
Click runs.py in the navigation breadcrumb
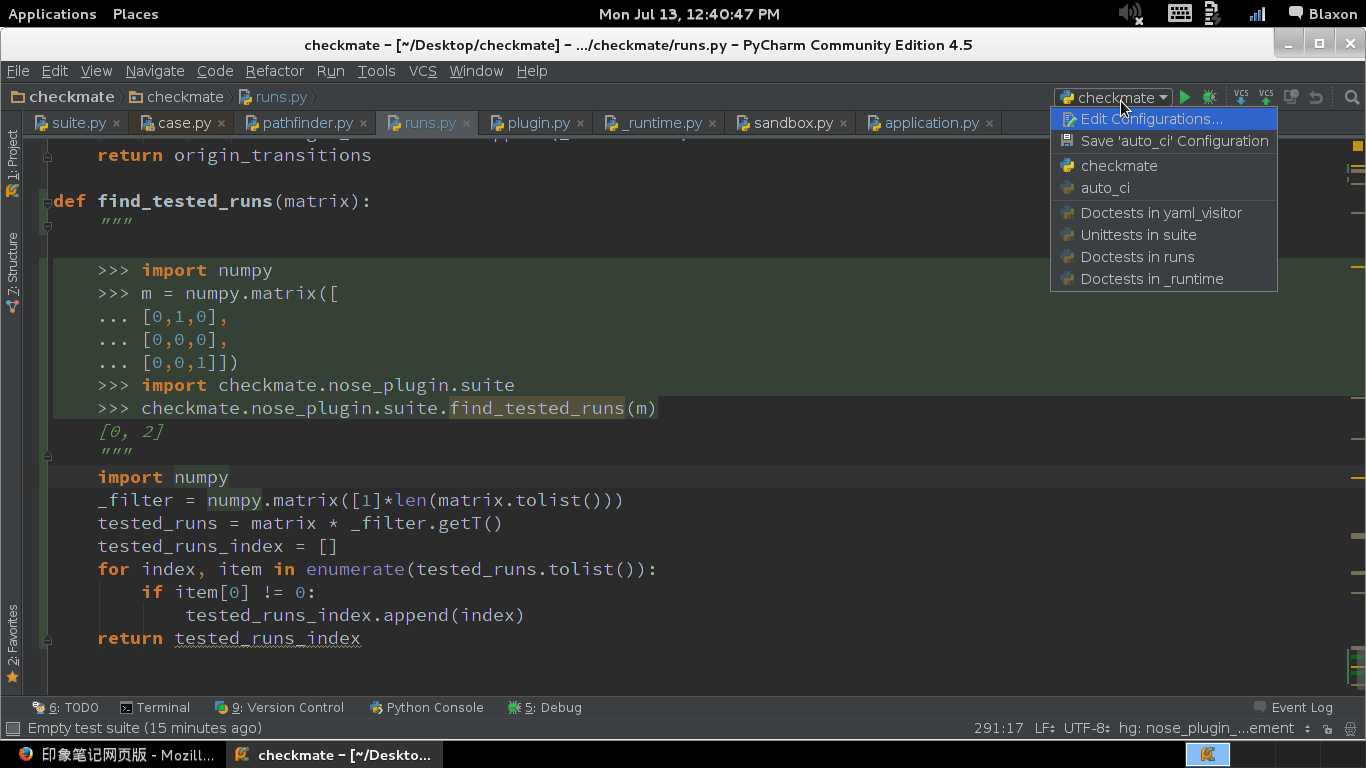point(272,97)
